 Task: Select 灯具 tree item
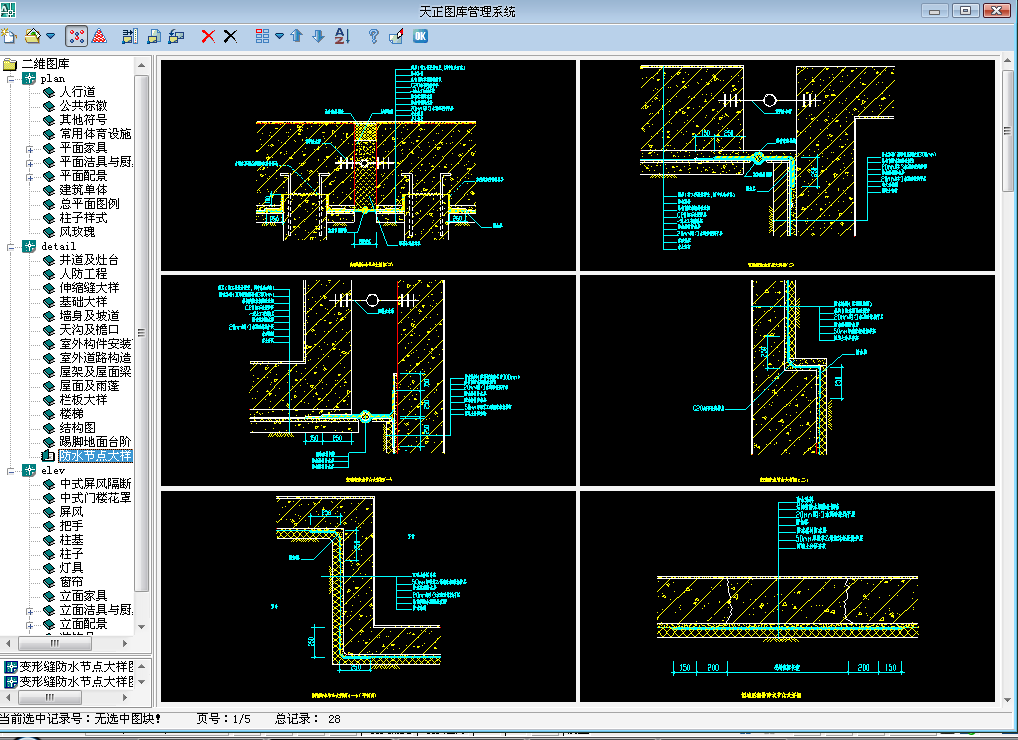71,567
